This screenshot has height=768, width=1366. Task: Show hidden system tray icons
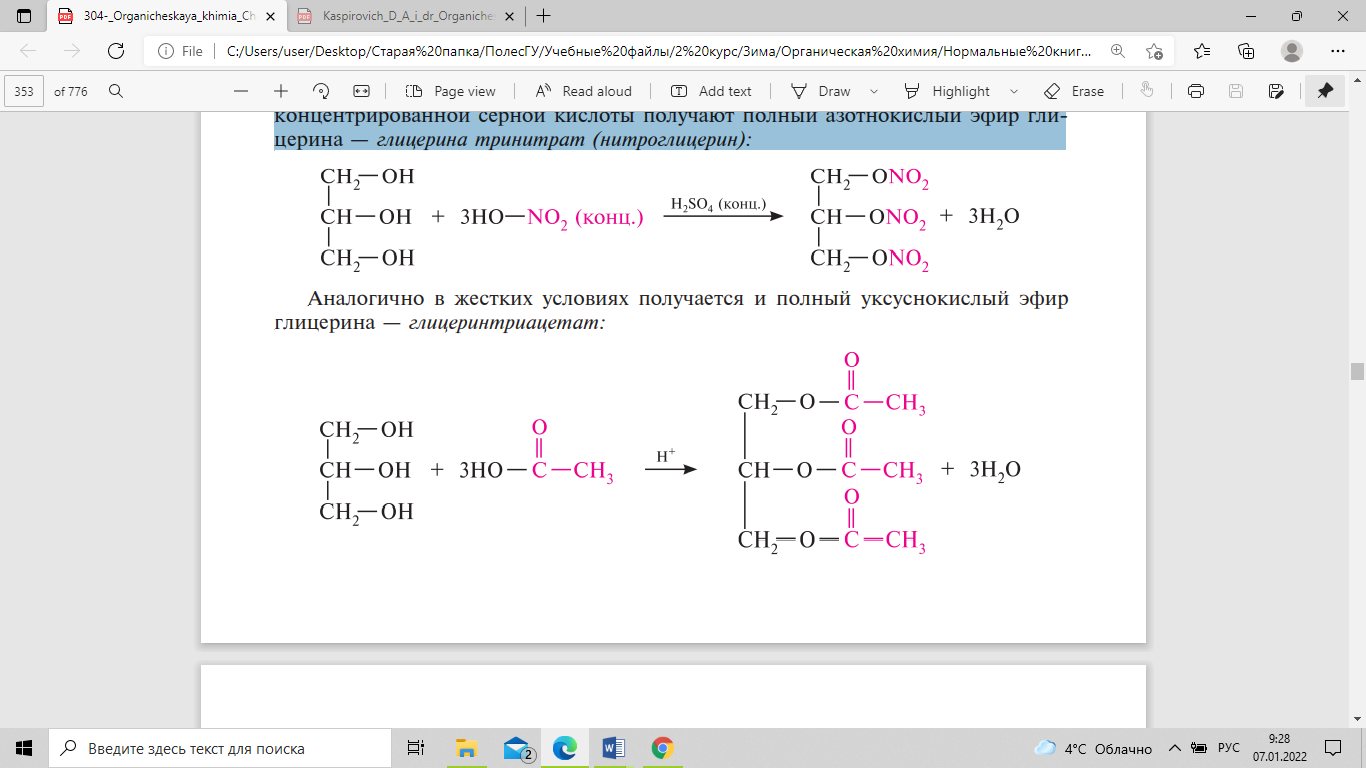tap(1176, 748)
